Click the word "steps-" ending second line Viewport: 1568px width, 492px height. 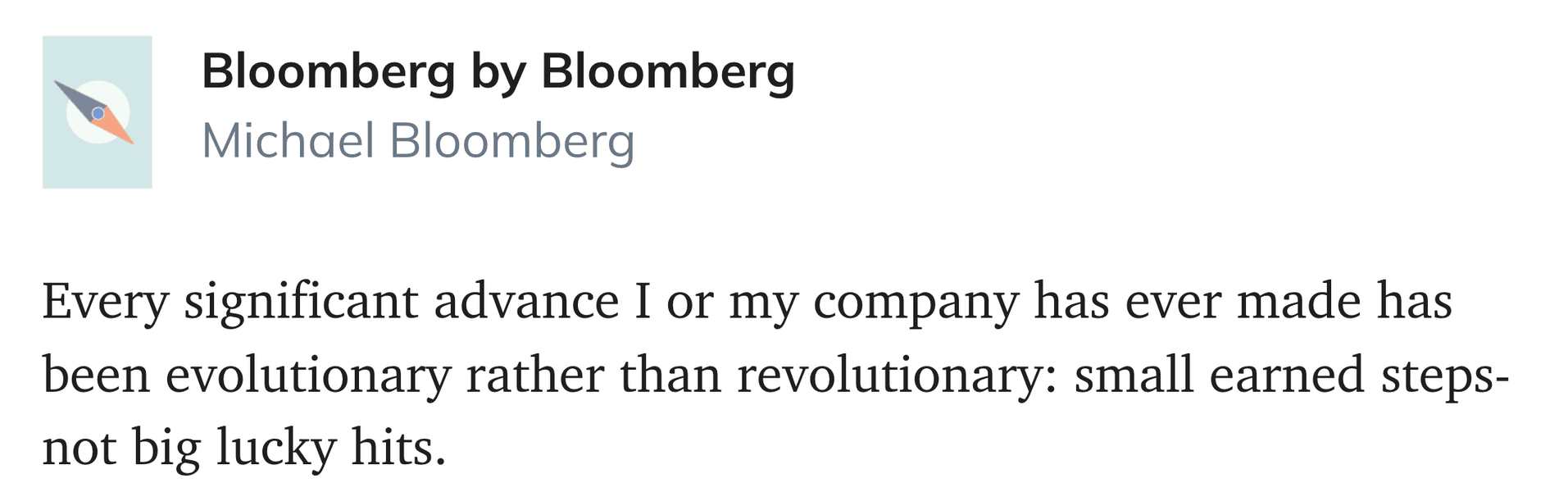[x=1445, y=376]
